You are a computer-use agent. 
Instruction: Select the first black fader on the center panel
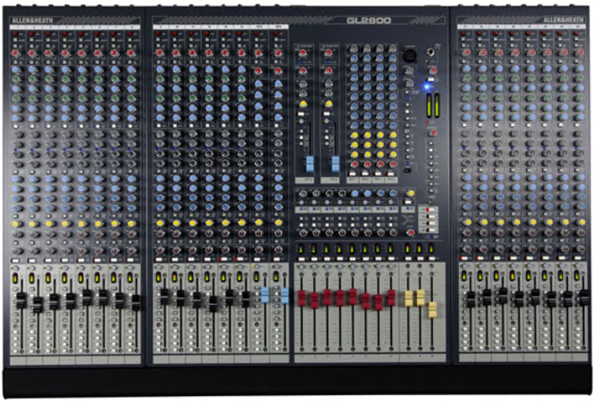coord(165,297)
